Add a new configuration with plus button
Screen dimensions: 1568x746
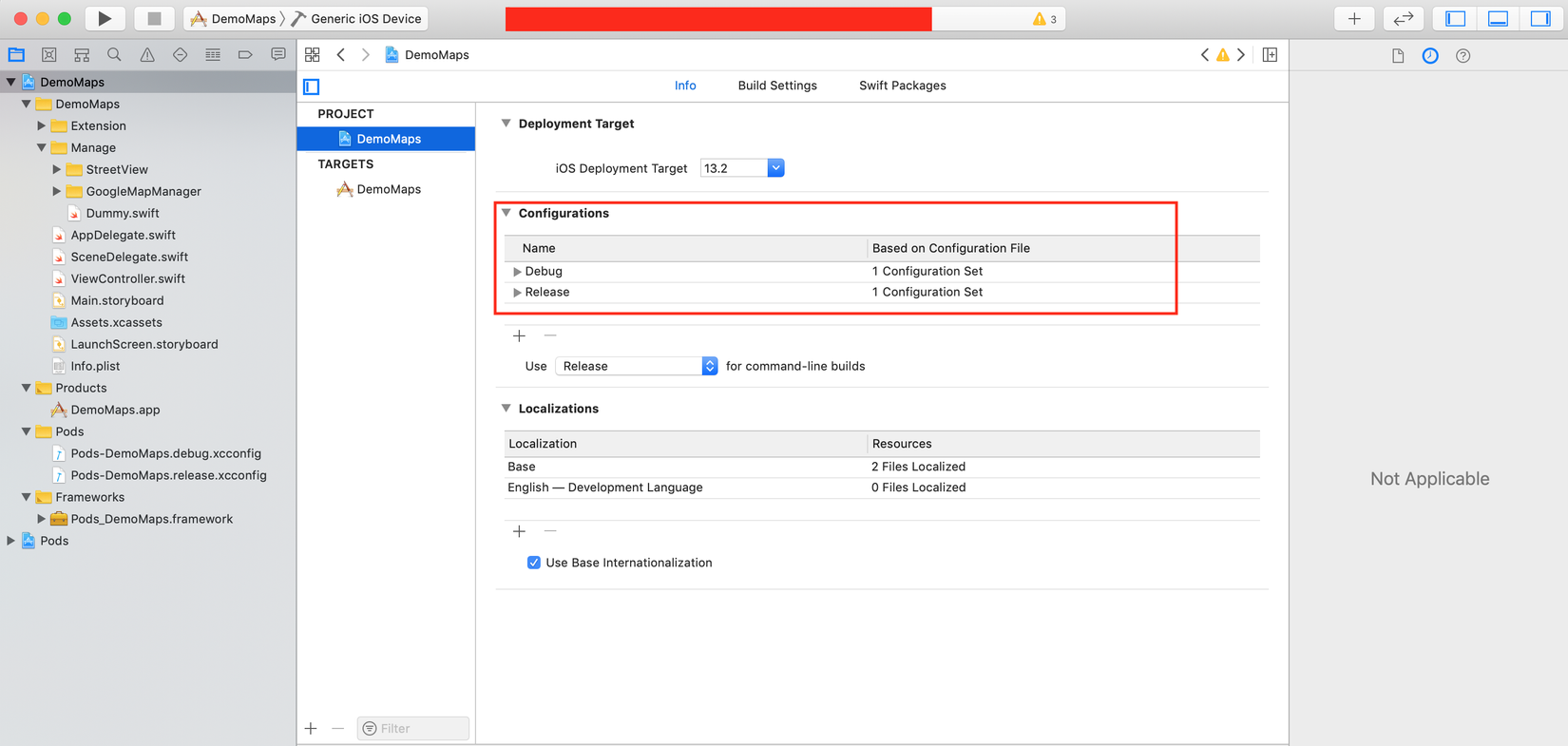[519, 335]
